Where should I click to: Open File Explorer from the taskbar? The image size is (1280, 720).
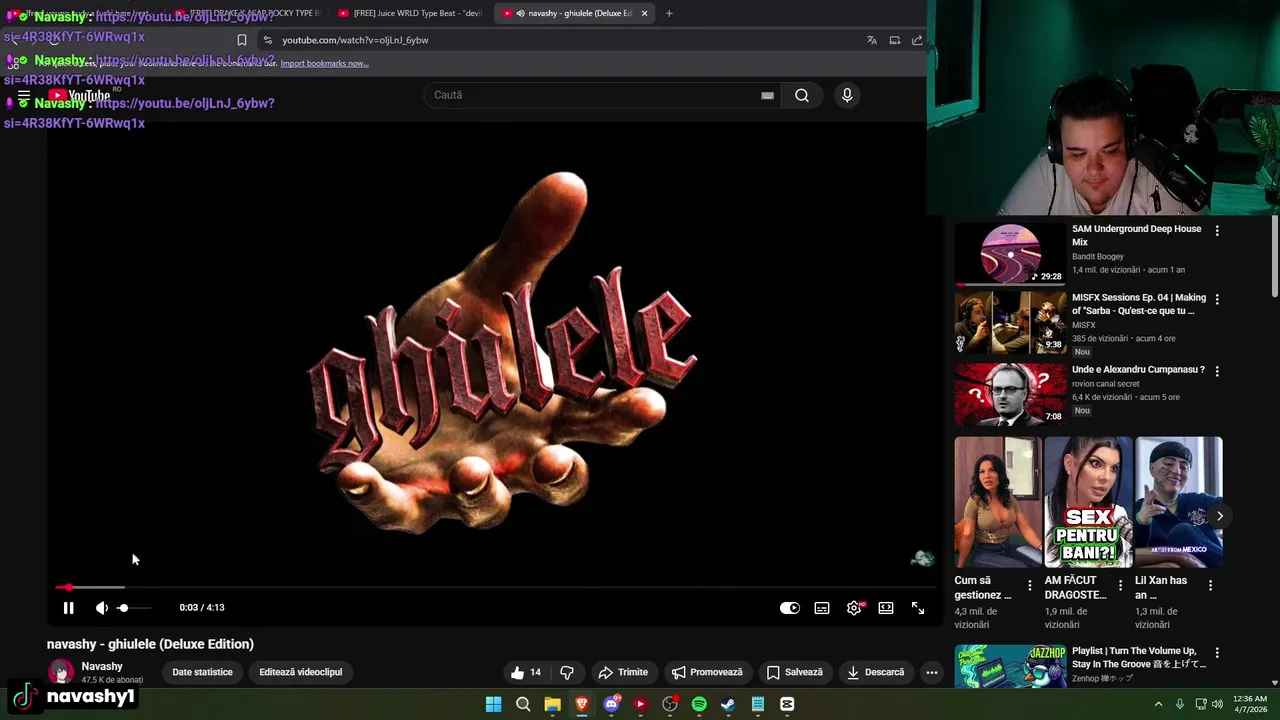(x=552, y=704)
